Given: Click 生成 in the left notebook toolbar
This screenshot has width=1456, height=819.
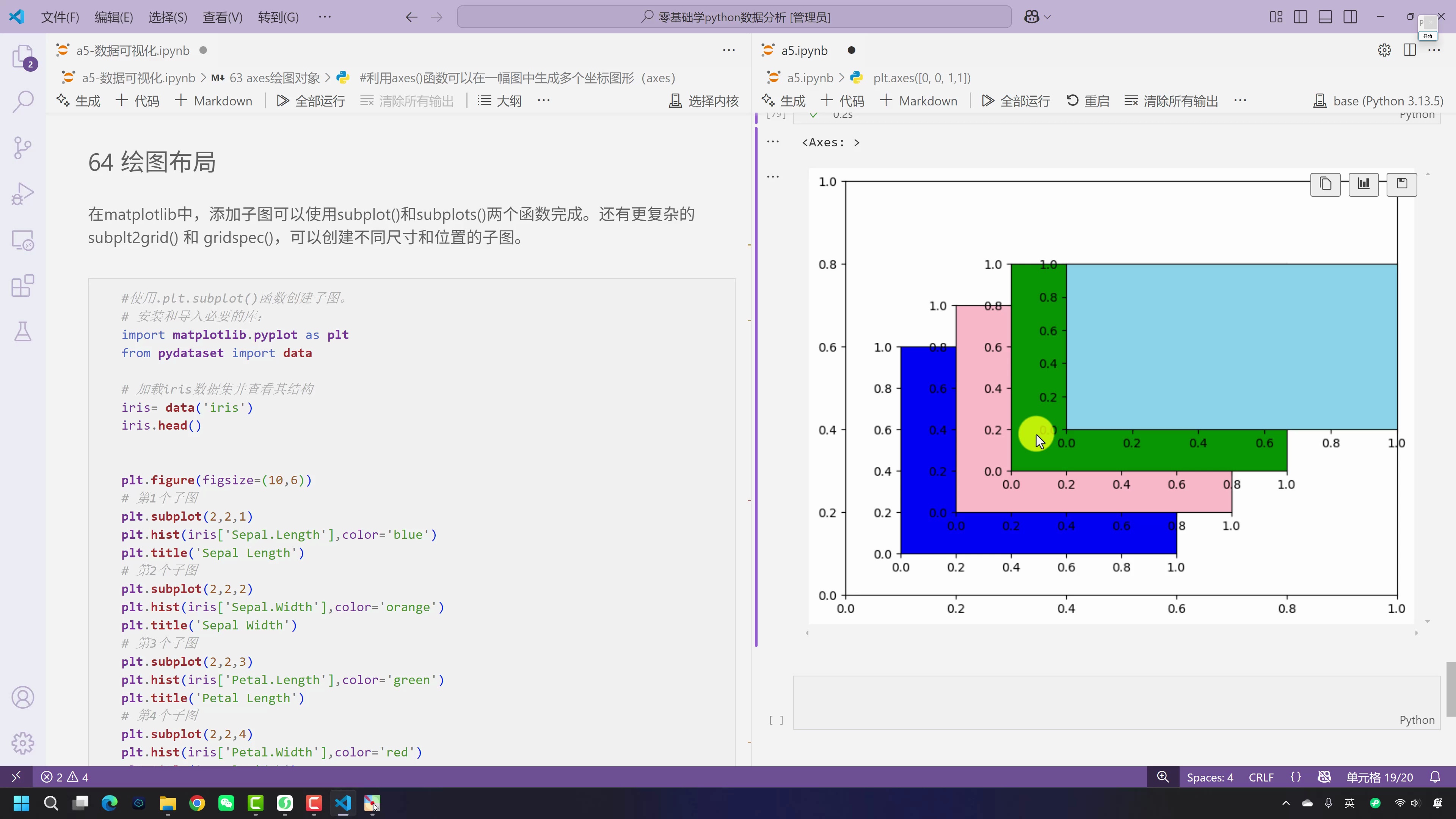Looking at the screenshot, I should (78, 100).
